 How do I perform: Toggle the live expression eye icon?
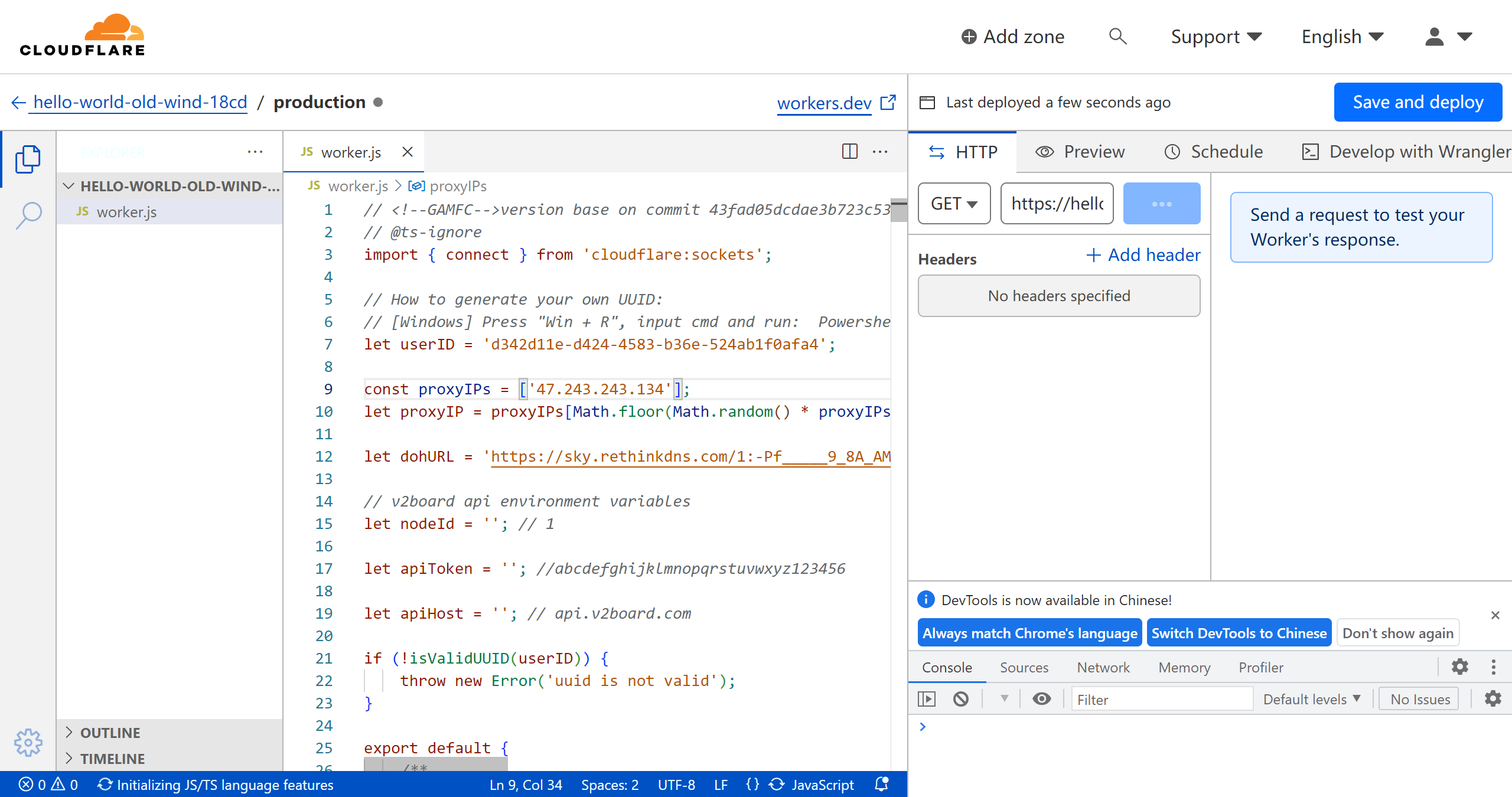coord(1041,699)
